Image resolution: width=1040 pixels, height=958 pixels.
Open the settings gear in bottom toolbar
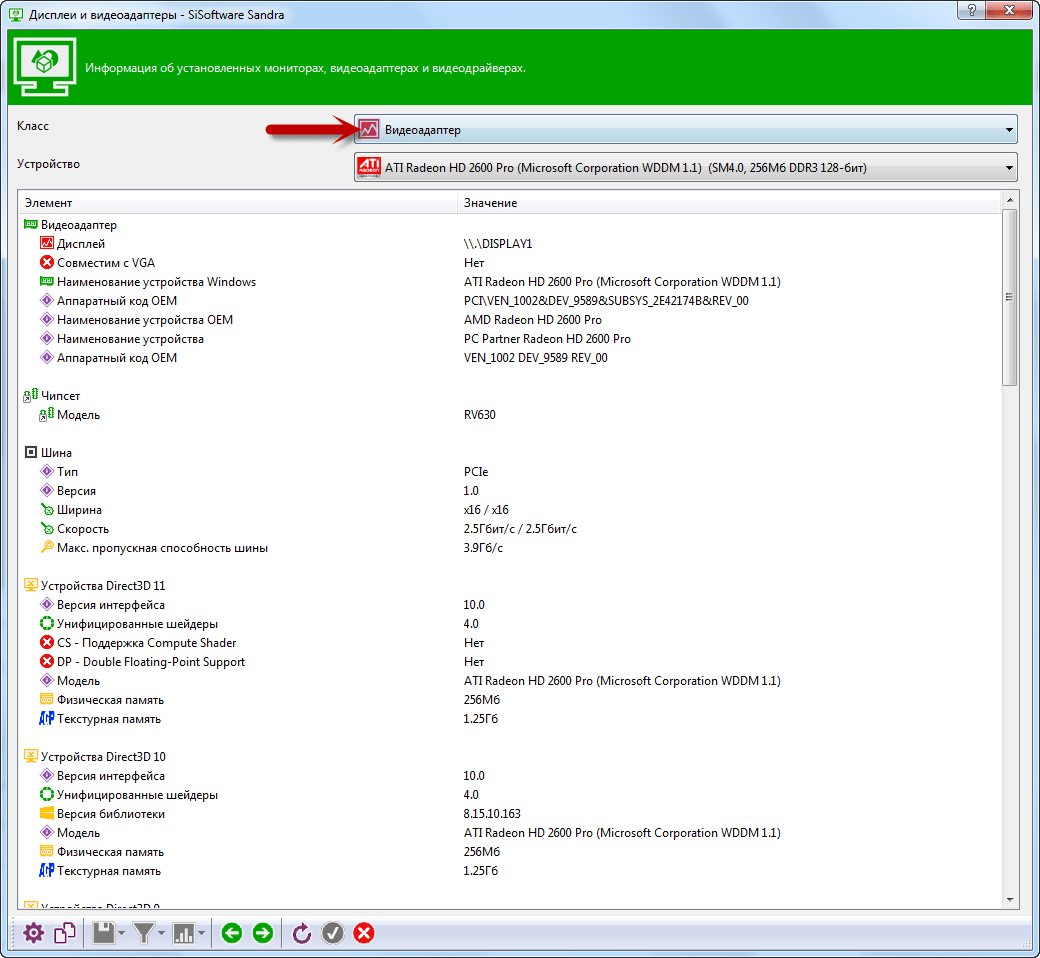[34, 933]
